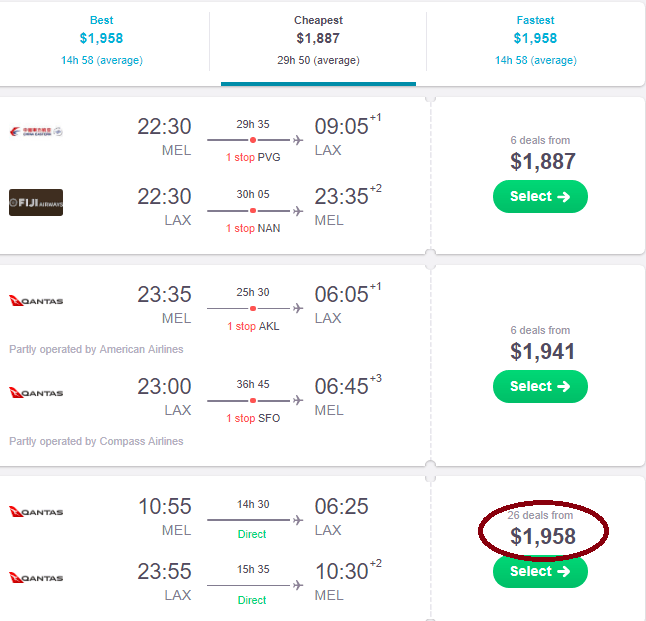Click the 1 stop SFO label

click(252, 418)
